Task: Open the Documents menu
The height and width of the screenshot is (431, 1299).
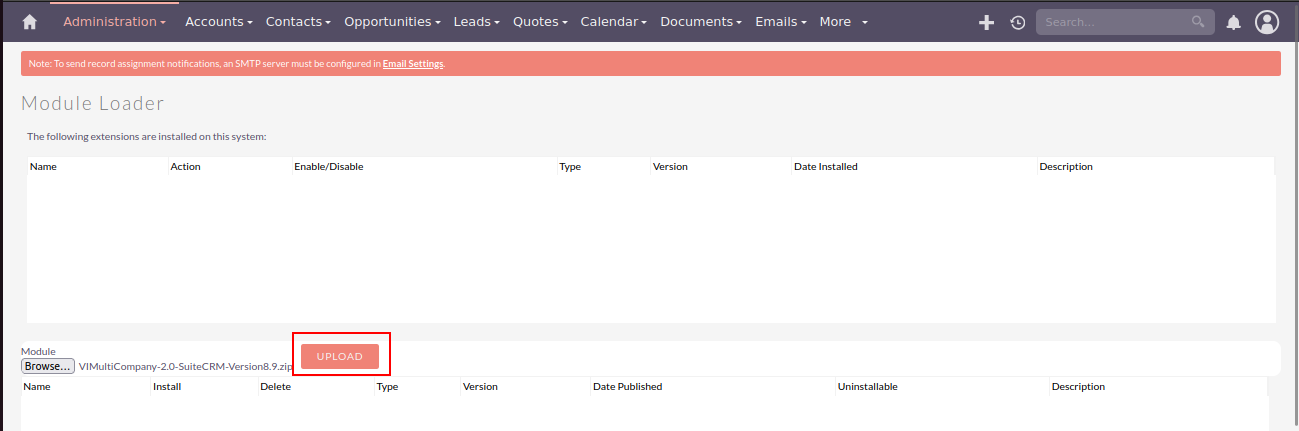Action: (x=701, y=22)
